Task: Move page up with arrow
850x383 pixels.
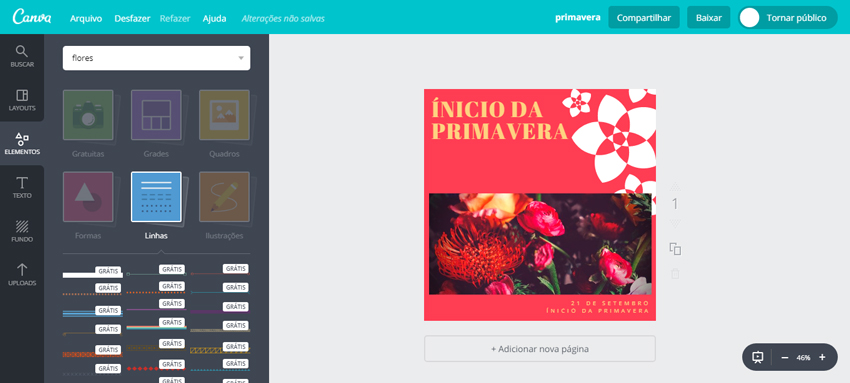Action: (675, 187)
